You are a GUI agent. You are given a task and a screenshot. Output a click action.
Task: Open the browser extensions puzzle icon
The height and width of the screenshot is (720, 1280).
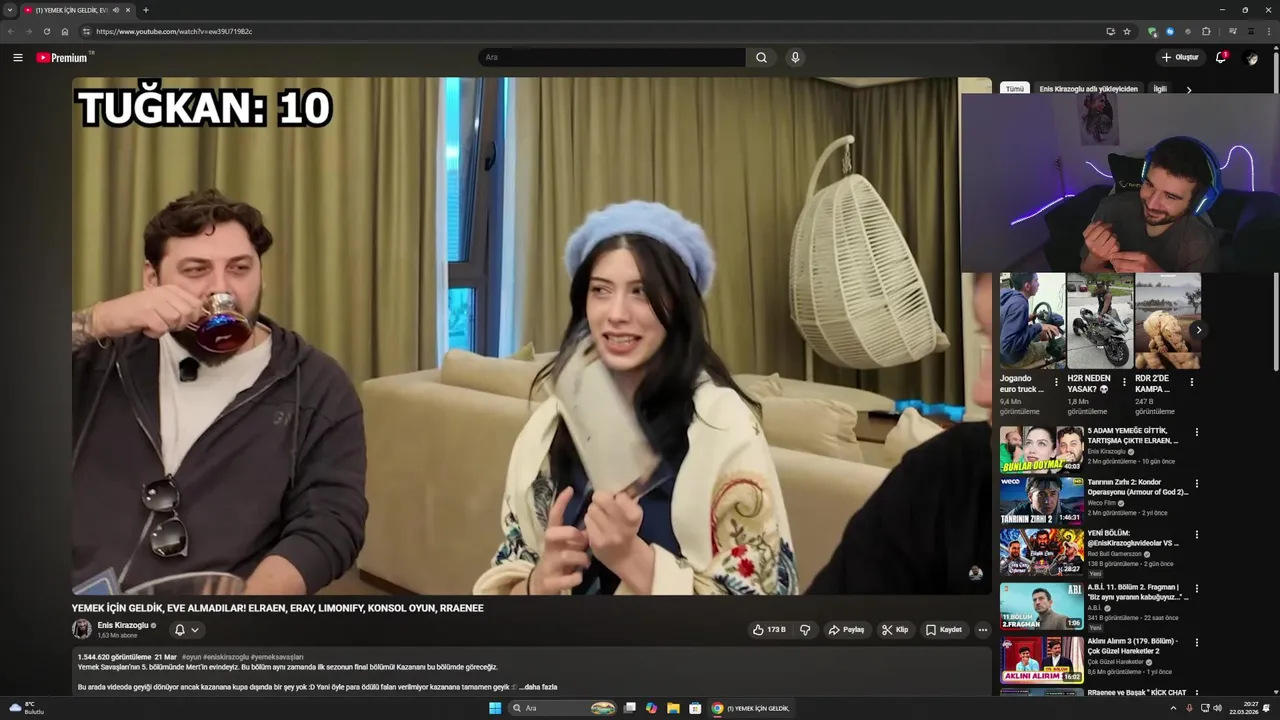pyautogui.click(x=1206, y=31)
